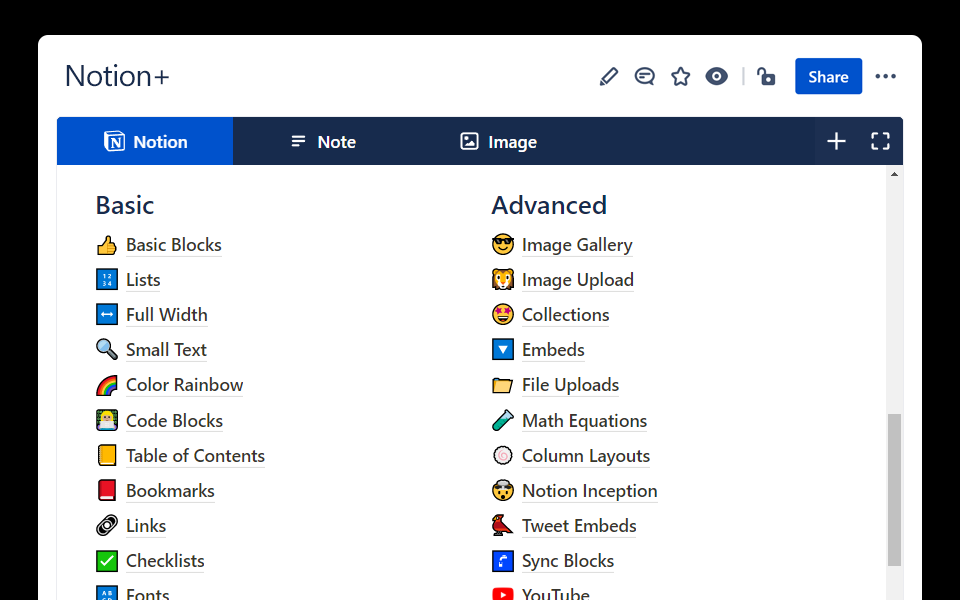Open the Sync Blocks link

pyautogui.click(x=568, y=560)
